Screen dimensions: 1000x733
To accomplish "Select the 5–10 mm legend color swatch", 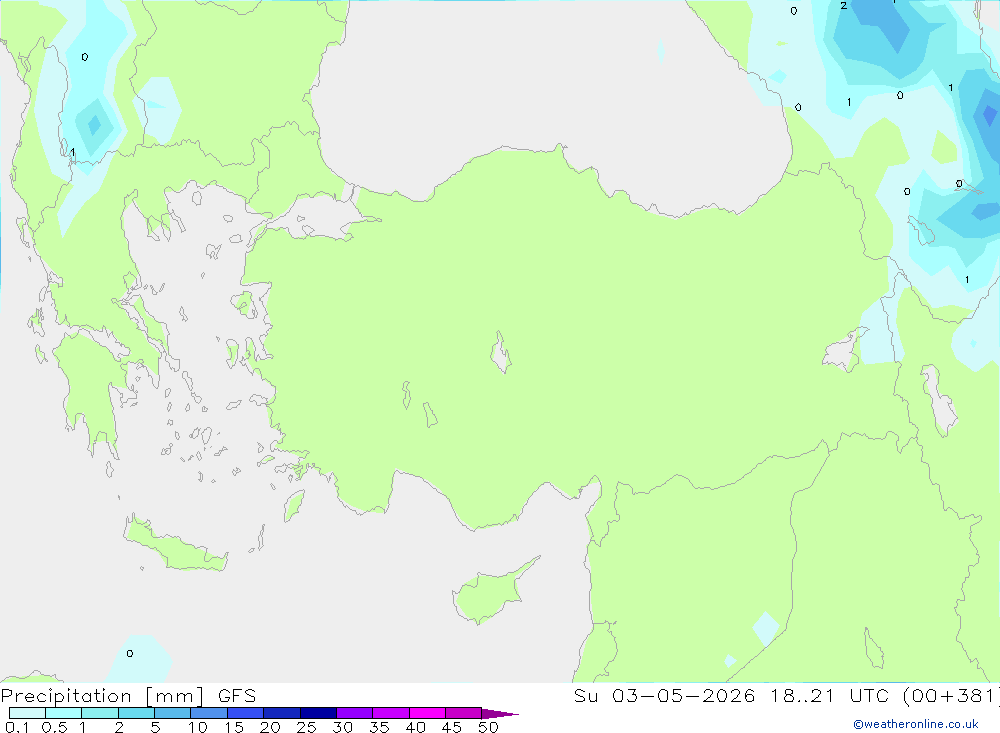I will (172, 713).
